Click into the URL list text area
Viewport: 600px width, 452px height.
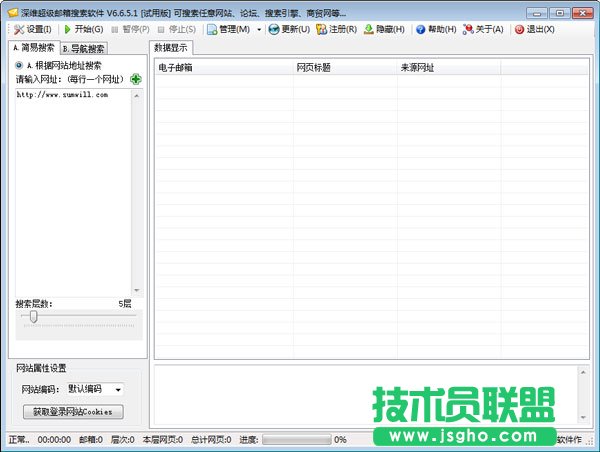pyautogui.click(x=73, y=192)
